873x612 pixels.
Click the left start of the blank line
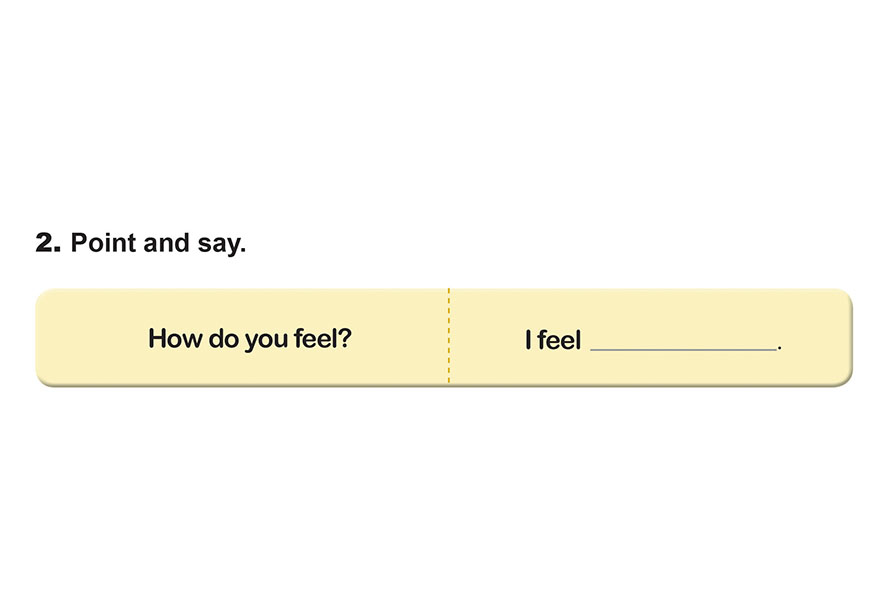(594, 349)
